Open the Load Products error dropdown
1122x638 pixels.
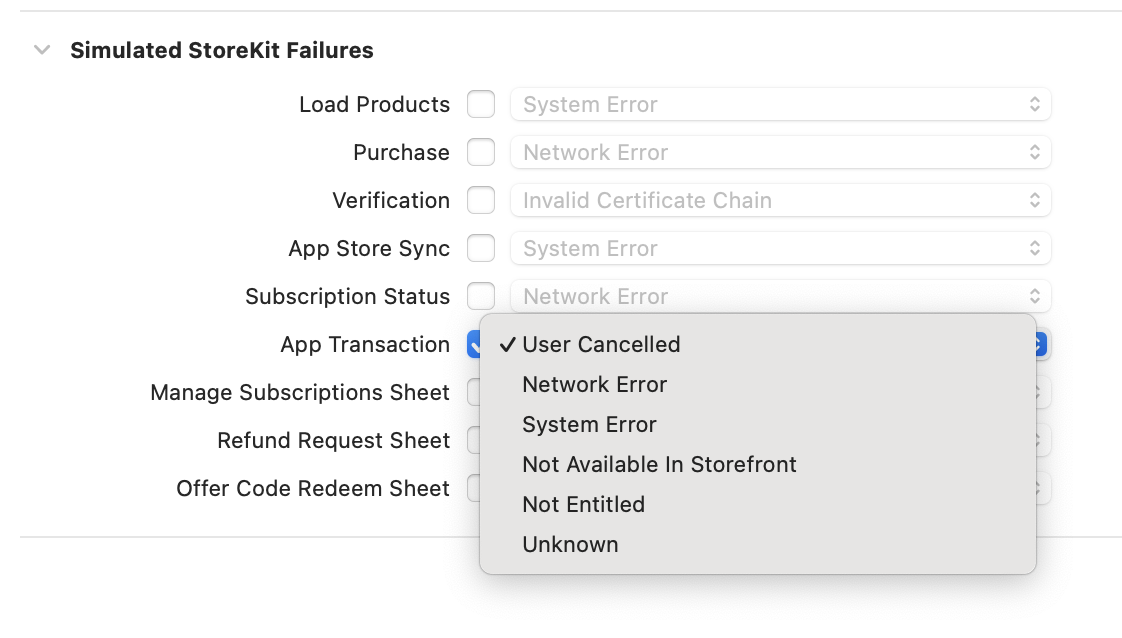coord(781,104)
